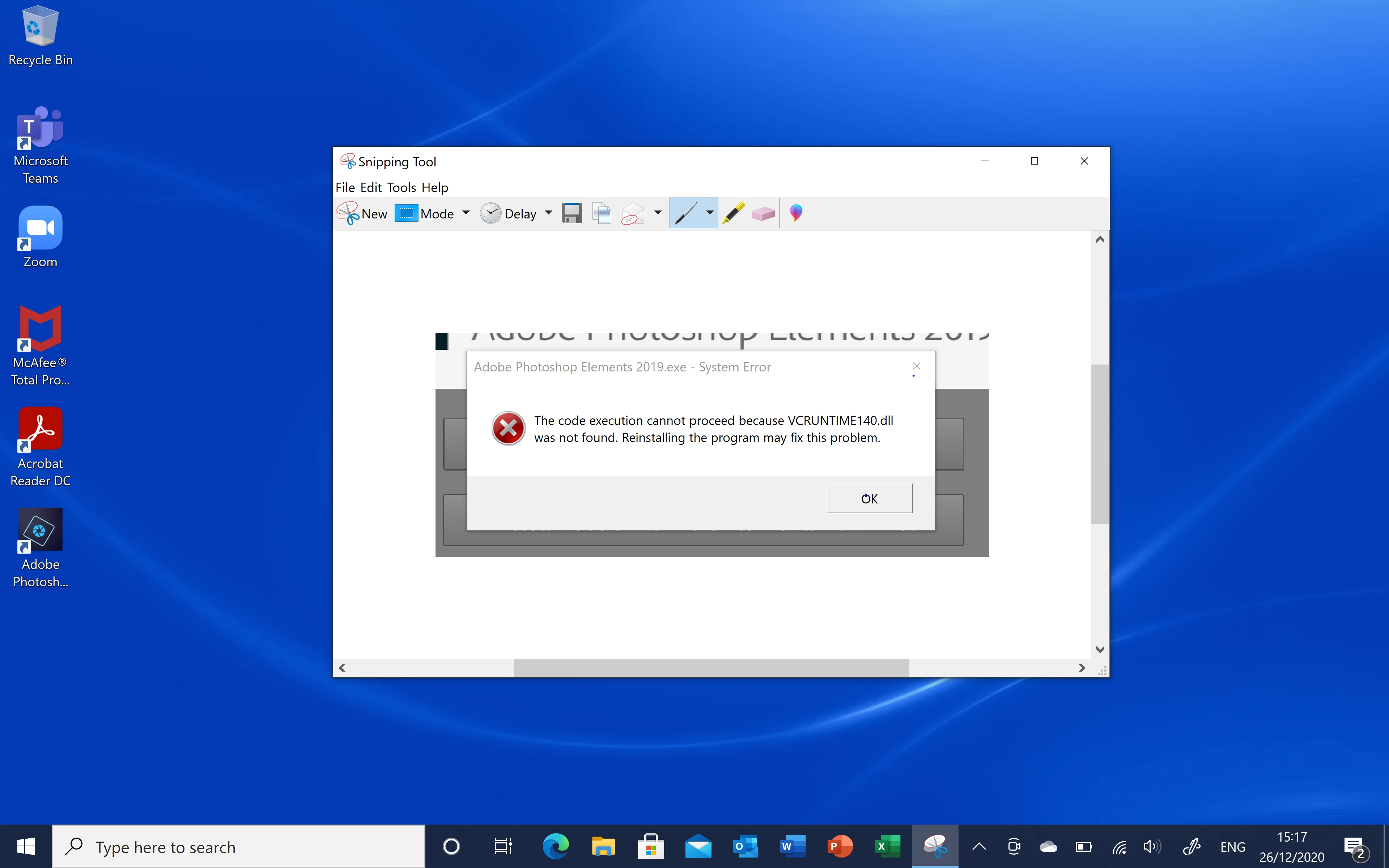Image resolution: width=1389 pixels, height=868 pixels.
Task: Click the Save Snip floppy disk icon
Action: pyautogui.click(x=572, y=213)
